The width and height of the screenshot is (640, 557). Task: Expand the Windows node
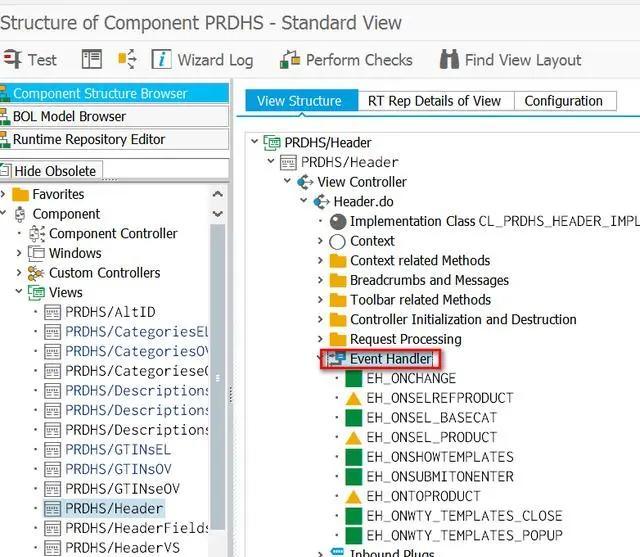(x=19, y=253)
